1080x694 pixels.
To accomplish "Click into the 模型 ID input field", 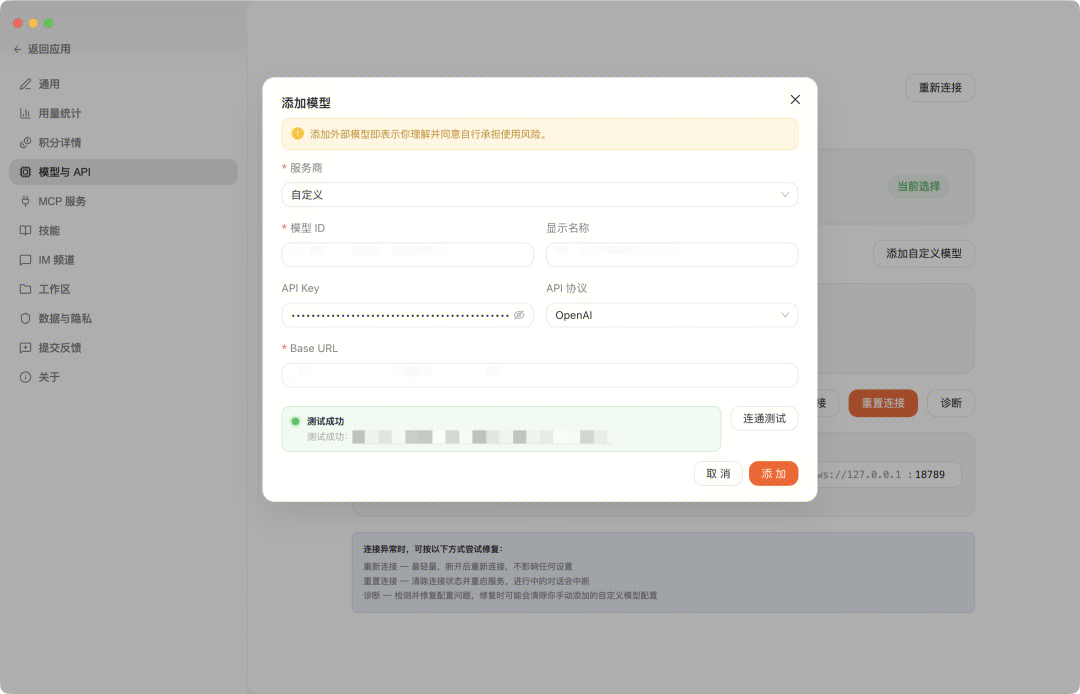I will (407, 255).
